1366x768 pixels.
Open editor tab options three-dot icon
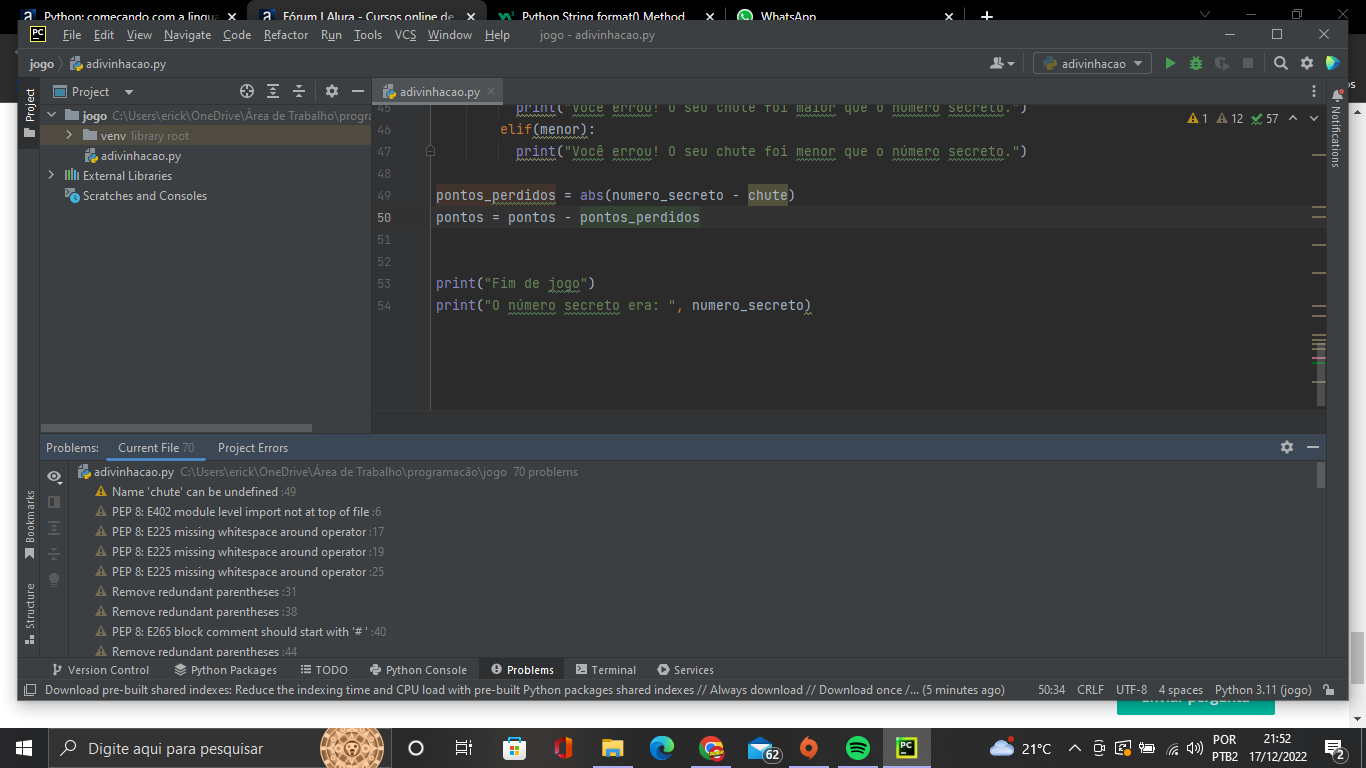tap(1314, 91)
